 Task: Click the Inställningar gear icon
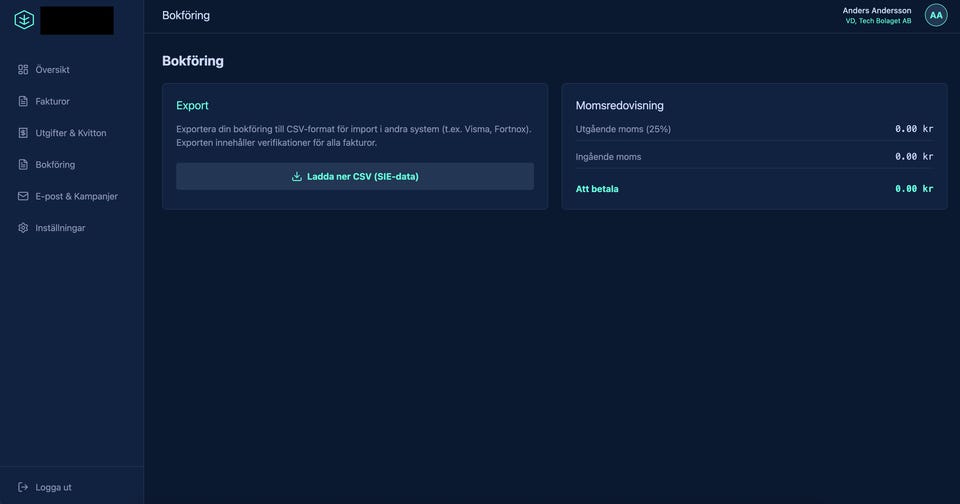[x=23, y=228]
